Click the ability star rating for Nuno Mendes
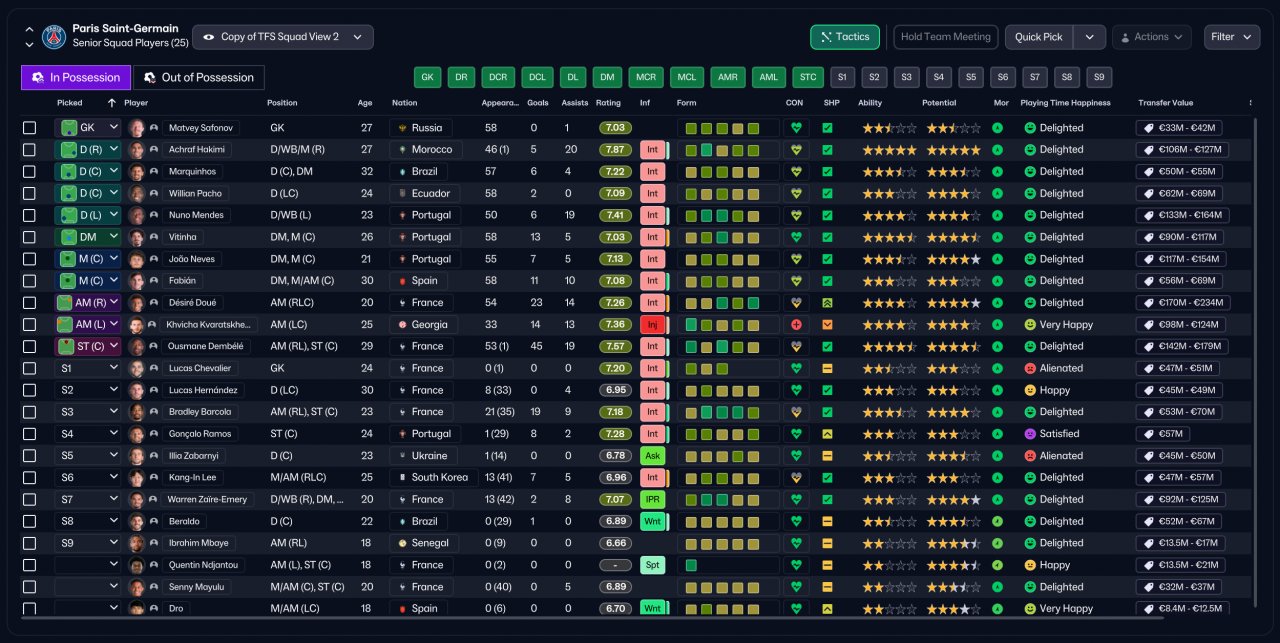 tap(888, 216)
